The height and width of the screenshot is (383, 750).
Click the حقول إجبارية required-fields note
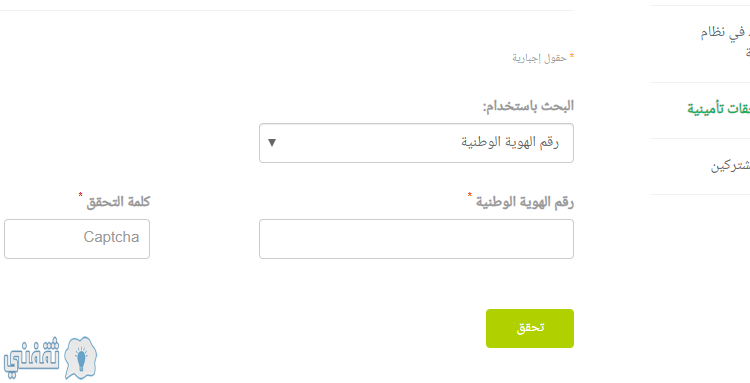click(x=540, y=58)
